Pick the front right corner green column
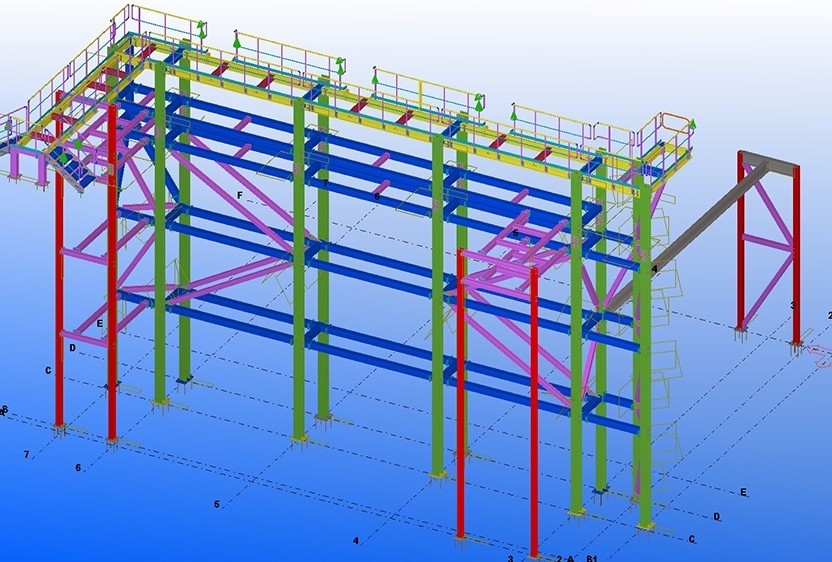 643,350
